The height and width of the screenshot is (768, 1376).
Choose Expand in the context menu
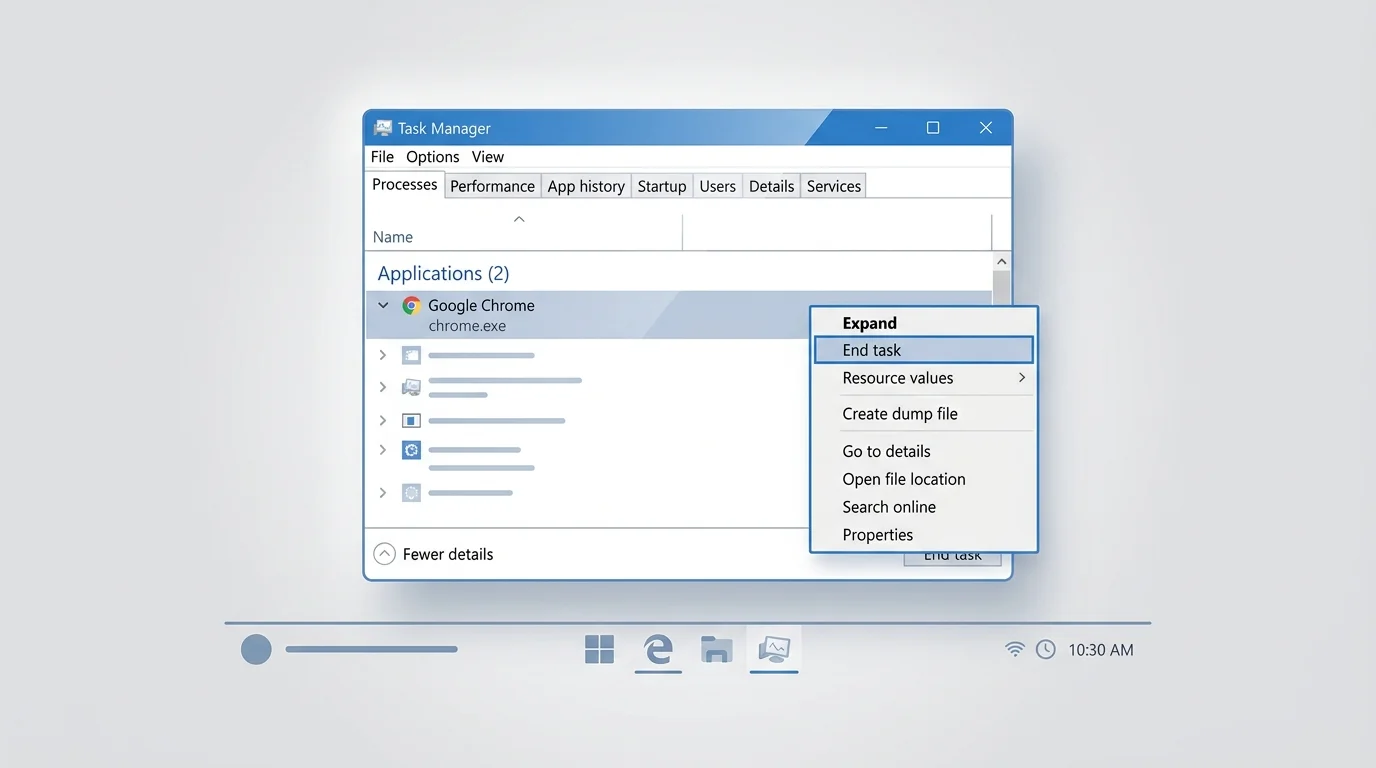(924, 323)
